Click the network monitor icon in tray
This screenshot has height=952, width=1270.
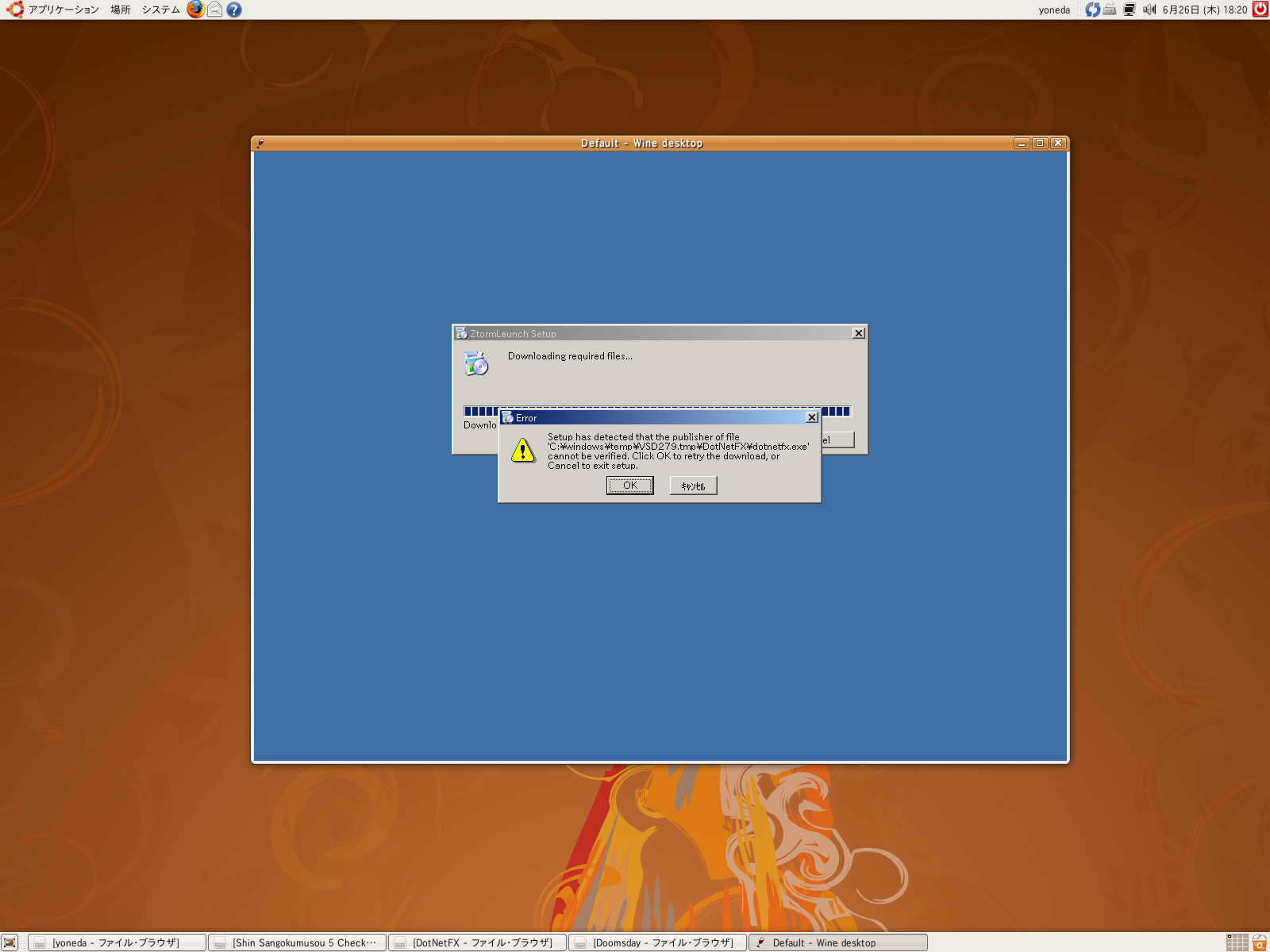click(x=1130, y=10)
